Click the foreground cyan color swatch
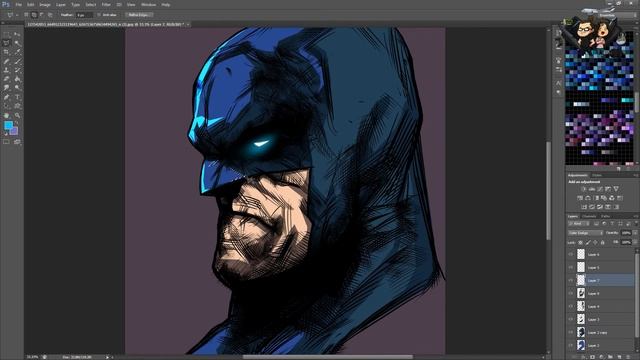The image size is (640, 360). pos(8,126)
